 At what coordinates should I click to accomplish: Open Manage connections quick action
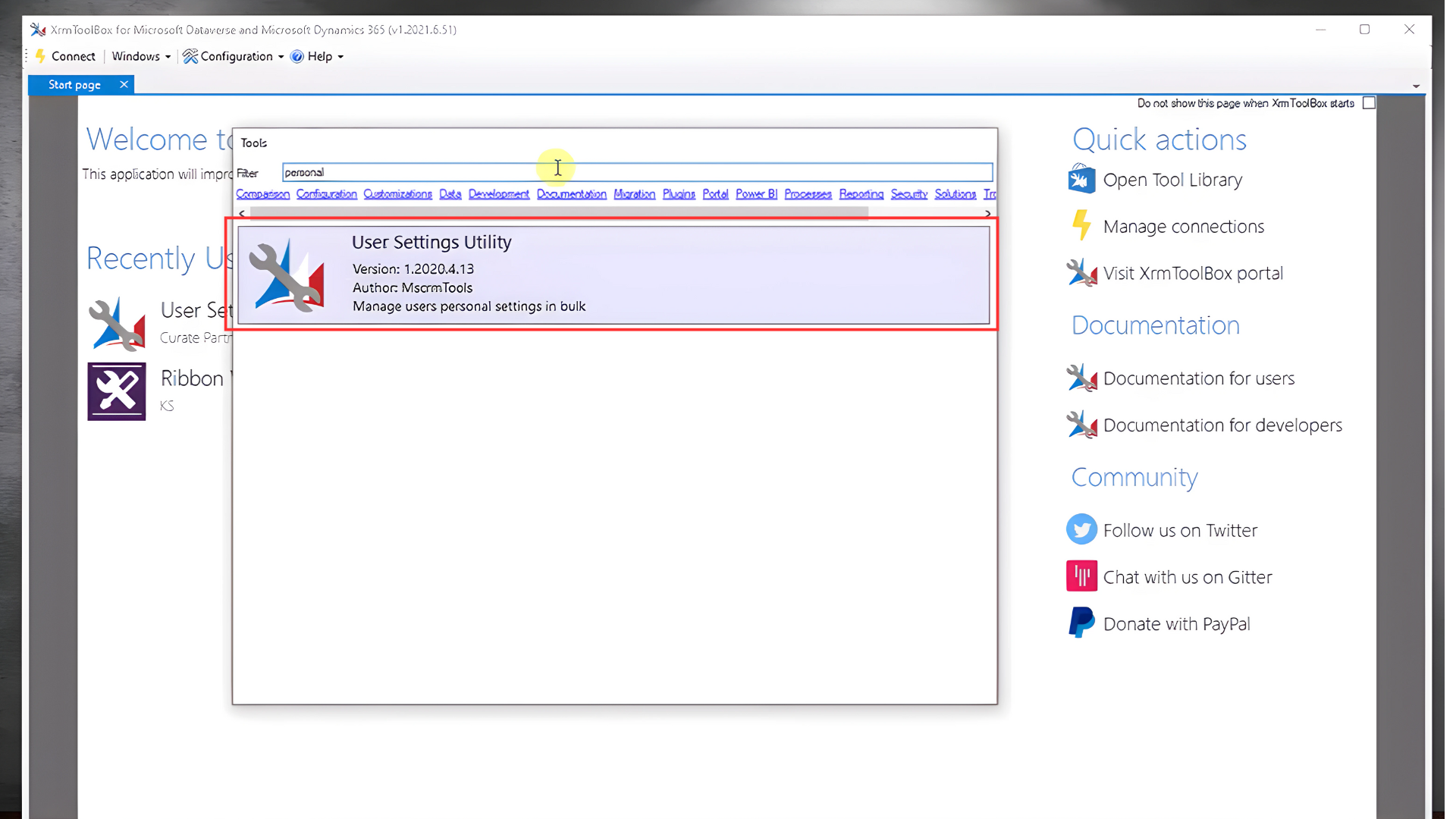click(1183, 226)
